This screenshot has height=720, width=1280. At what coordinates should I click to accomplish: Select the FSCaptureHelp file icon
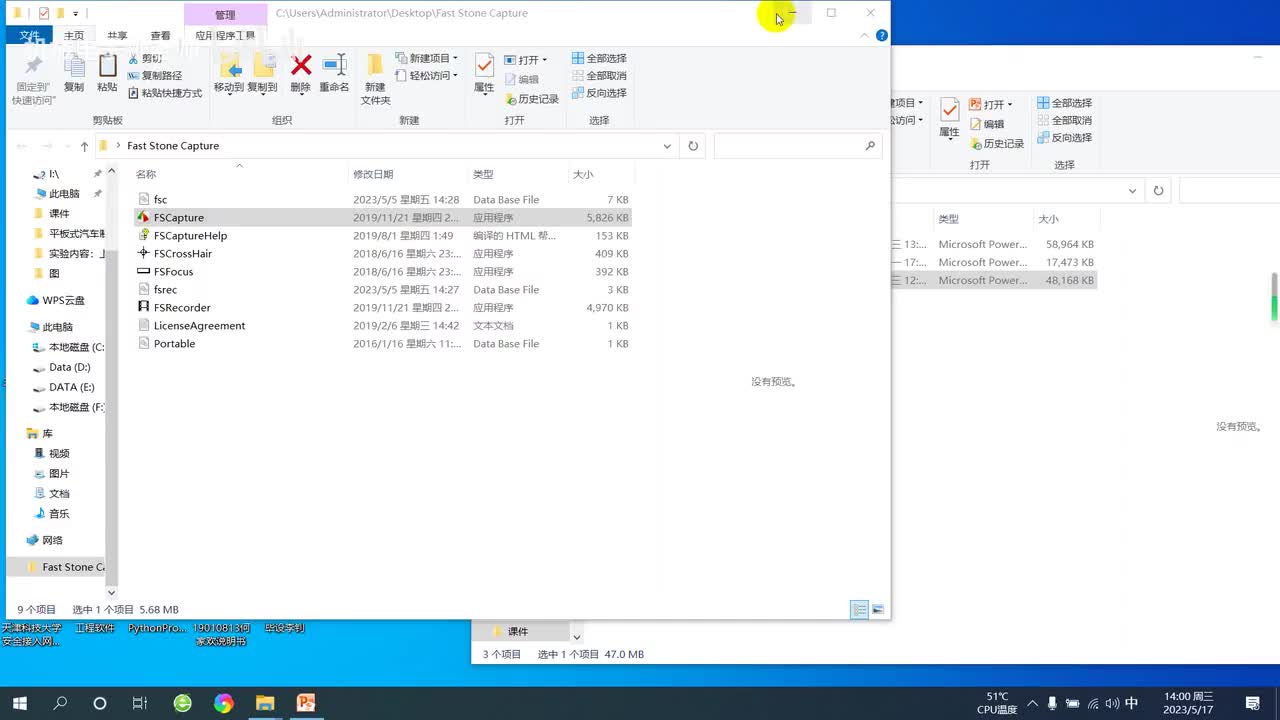click(x=144, y=235)
